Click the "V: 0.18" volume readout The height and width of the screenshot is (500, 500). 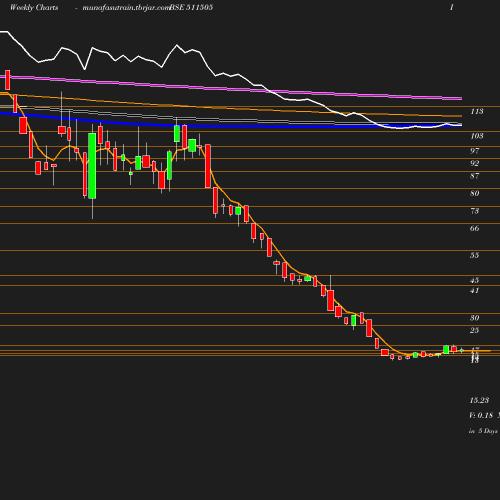[481, 415]
